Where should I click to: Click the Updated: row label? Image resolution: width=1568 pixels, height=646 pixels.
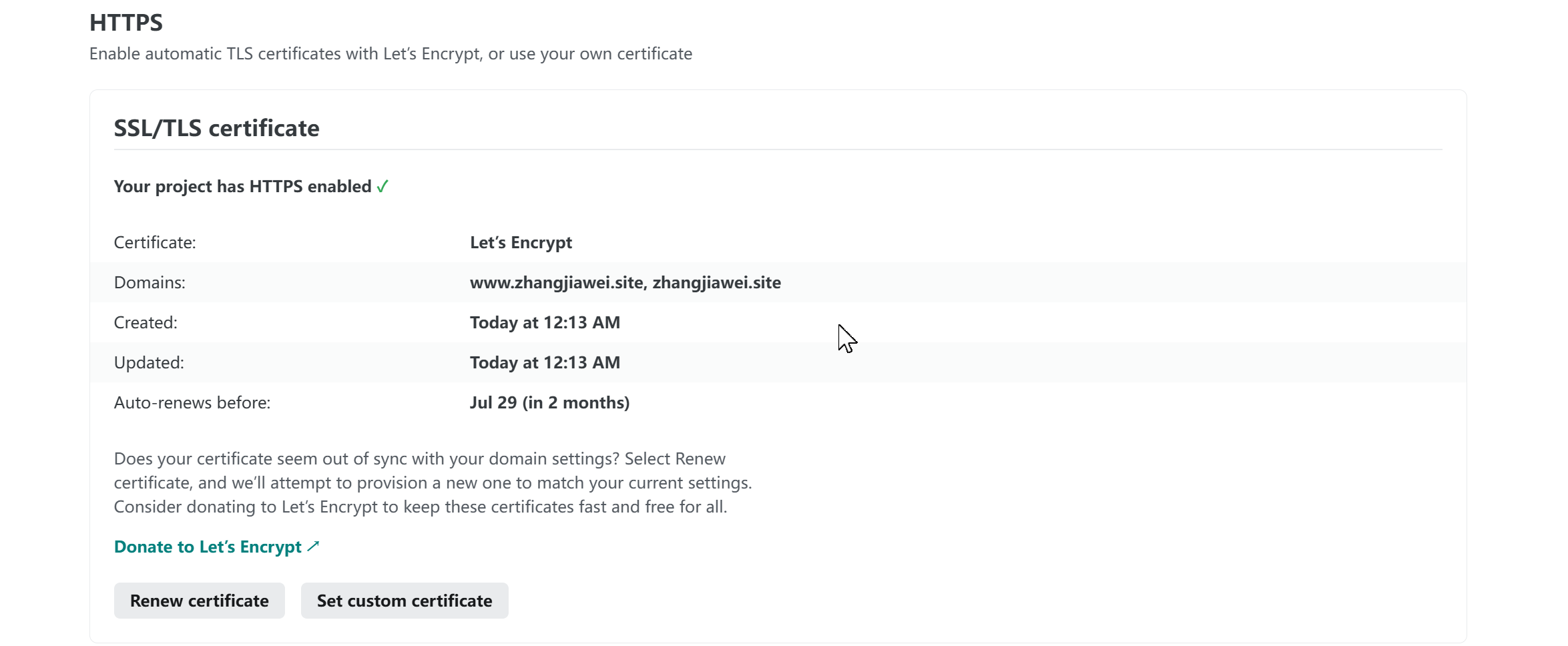point(149,363)
